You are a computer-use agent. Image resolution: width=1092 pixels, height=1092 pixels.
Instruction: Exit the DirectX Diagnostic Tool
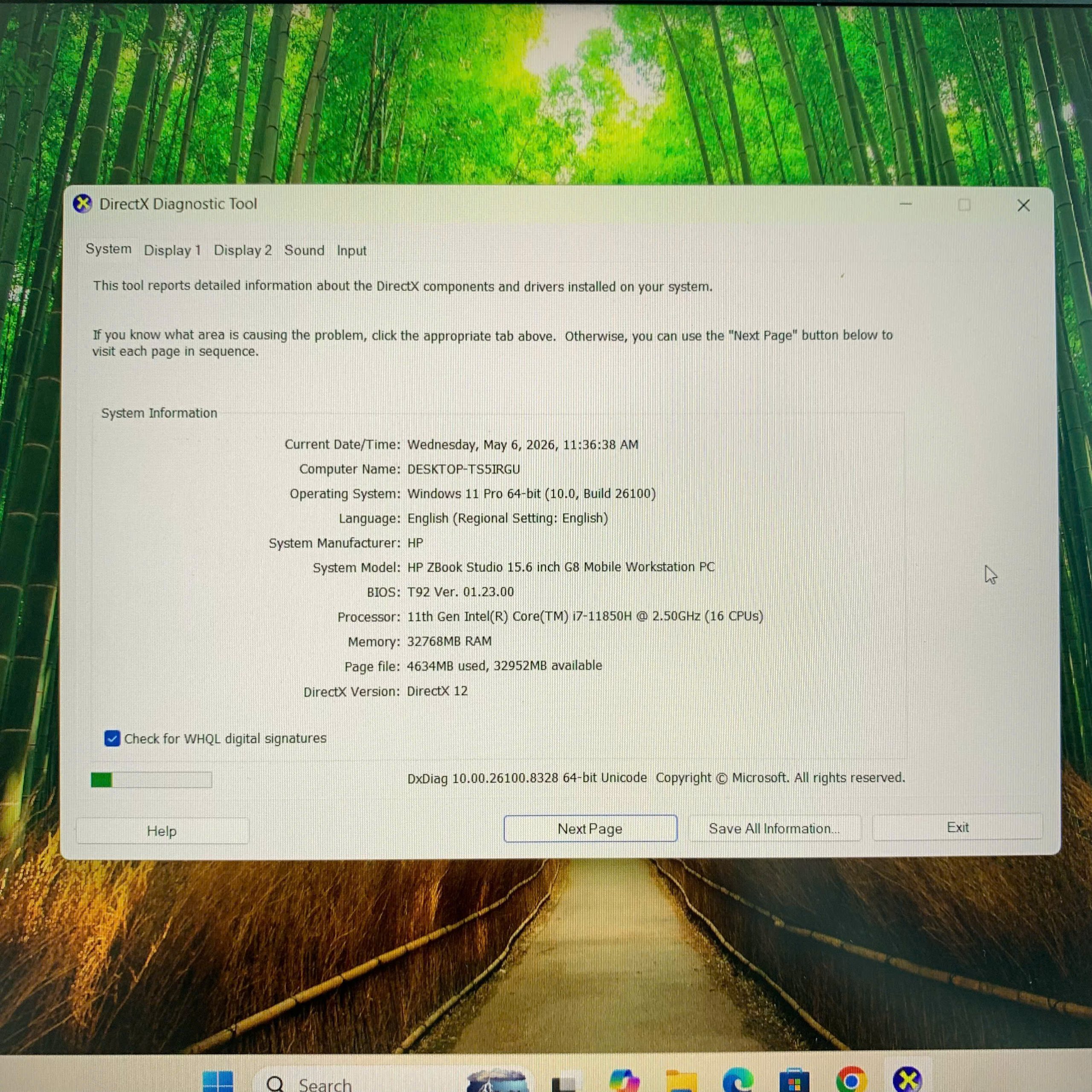958,828
